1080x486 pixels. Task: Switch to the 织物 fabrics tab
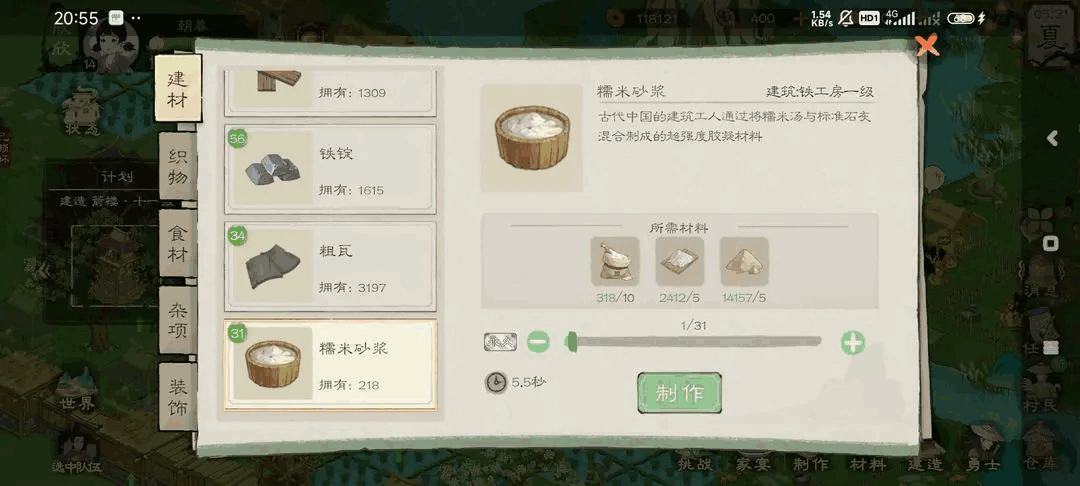point(178,166)
